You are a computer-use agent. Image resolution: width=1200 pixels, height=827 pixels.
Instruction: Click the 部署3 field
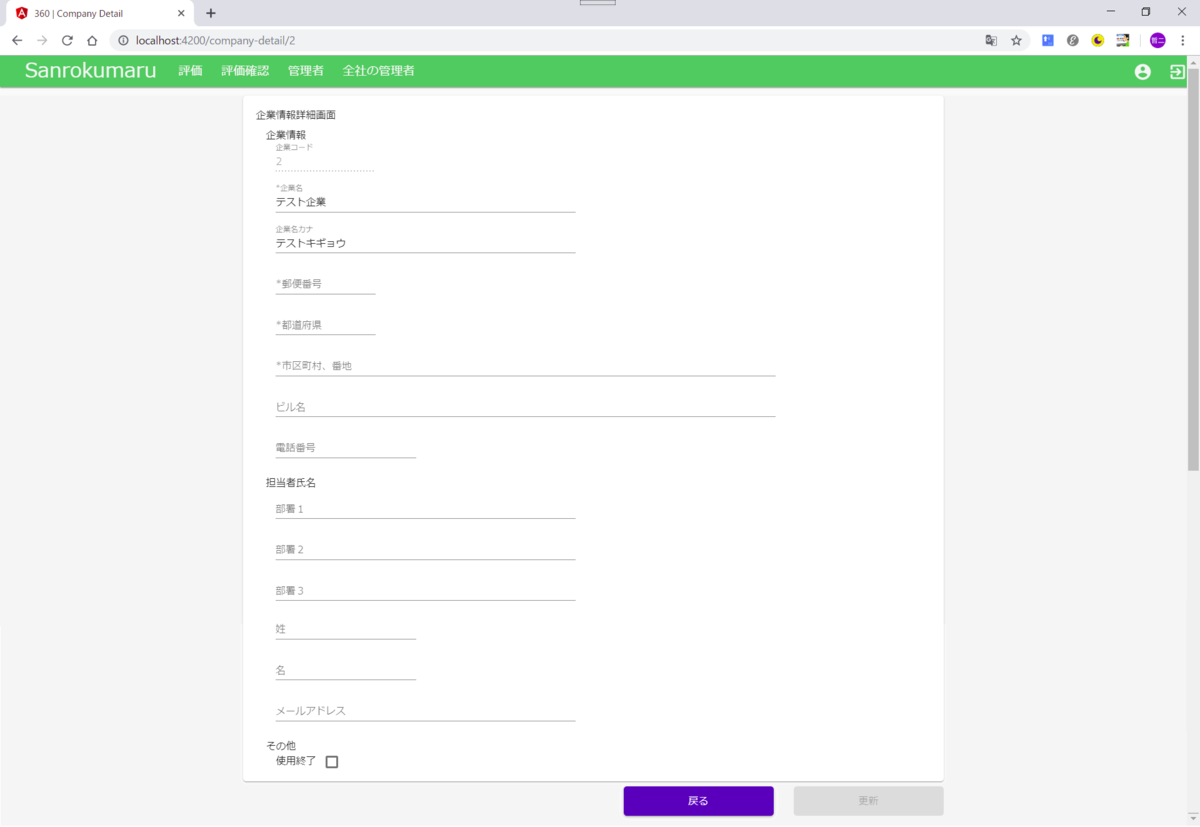pos(426,591)
